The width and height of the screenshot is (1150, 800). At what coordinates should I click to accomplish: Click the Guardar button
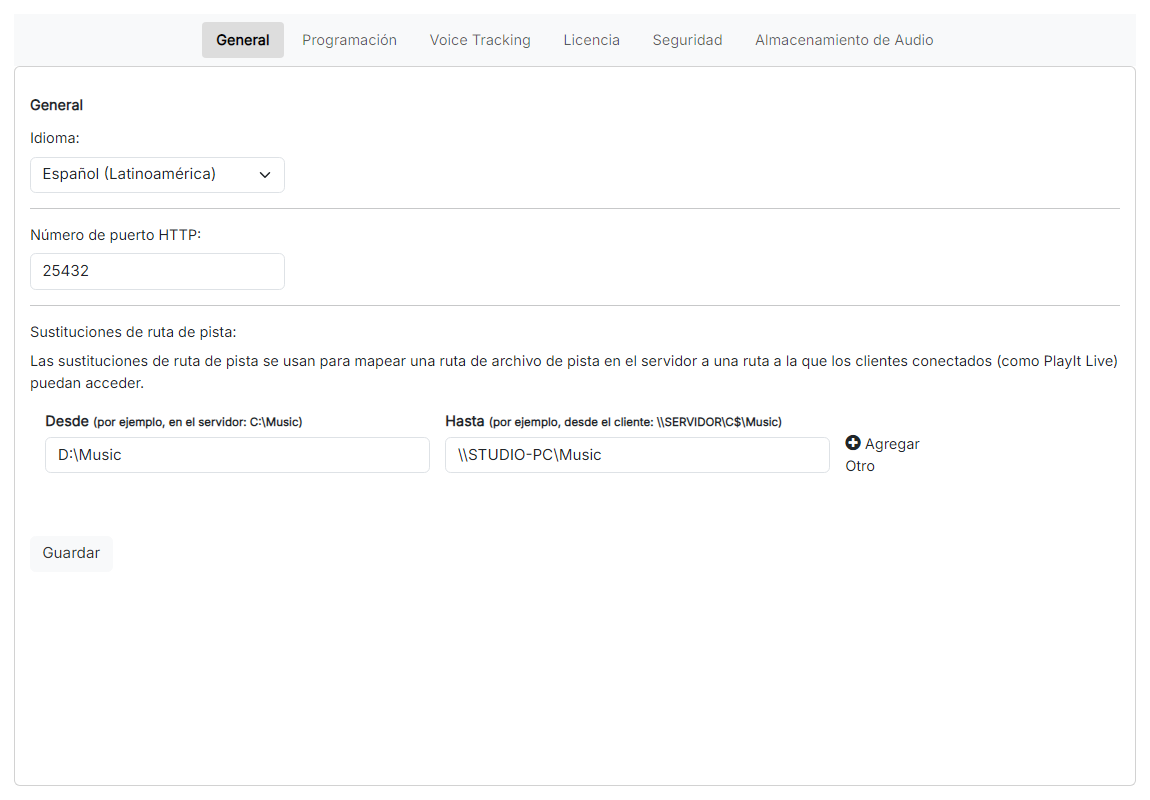[71, 553]
